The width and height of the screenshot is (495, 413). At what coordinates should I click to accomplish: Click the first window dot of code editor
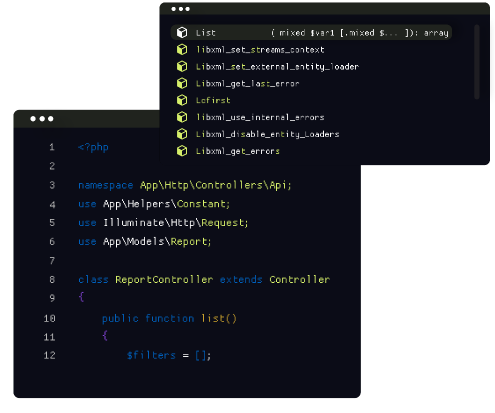click(x=33, y=119)
